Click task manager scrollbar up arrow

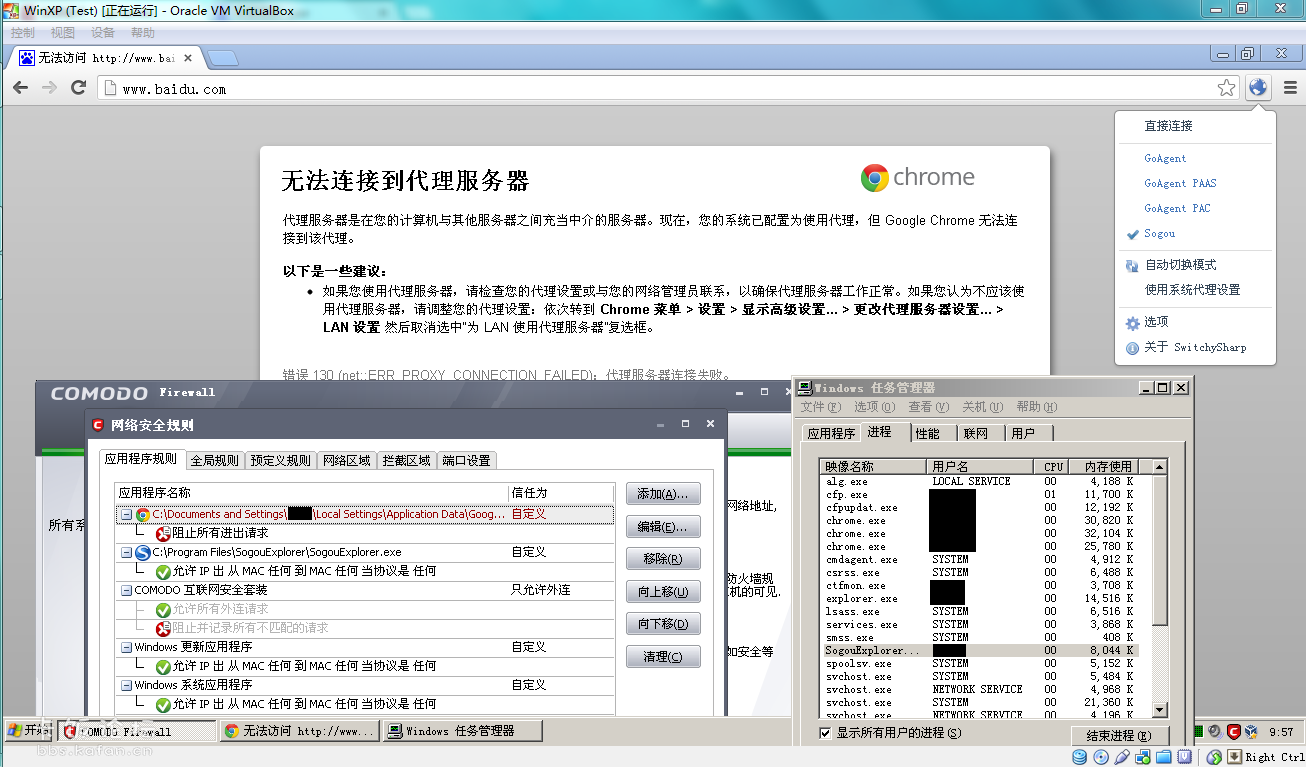[x=1159, y=467]
